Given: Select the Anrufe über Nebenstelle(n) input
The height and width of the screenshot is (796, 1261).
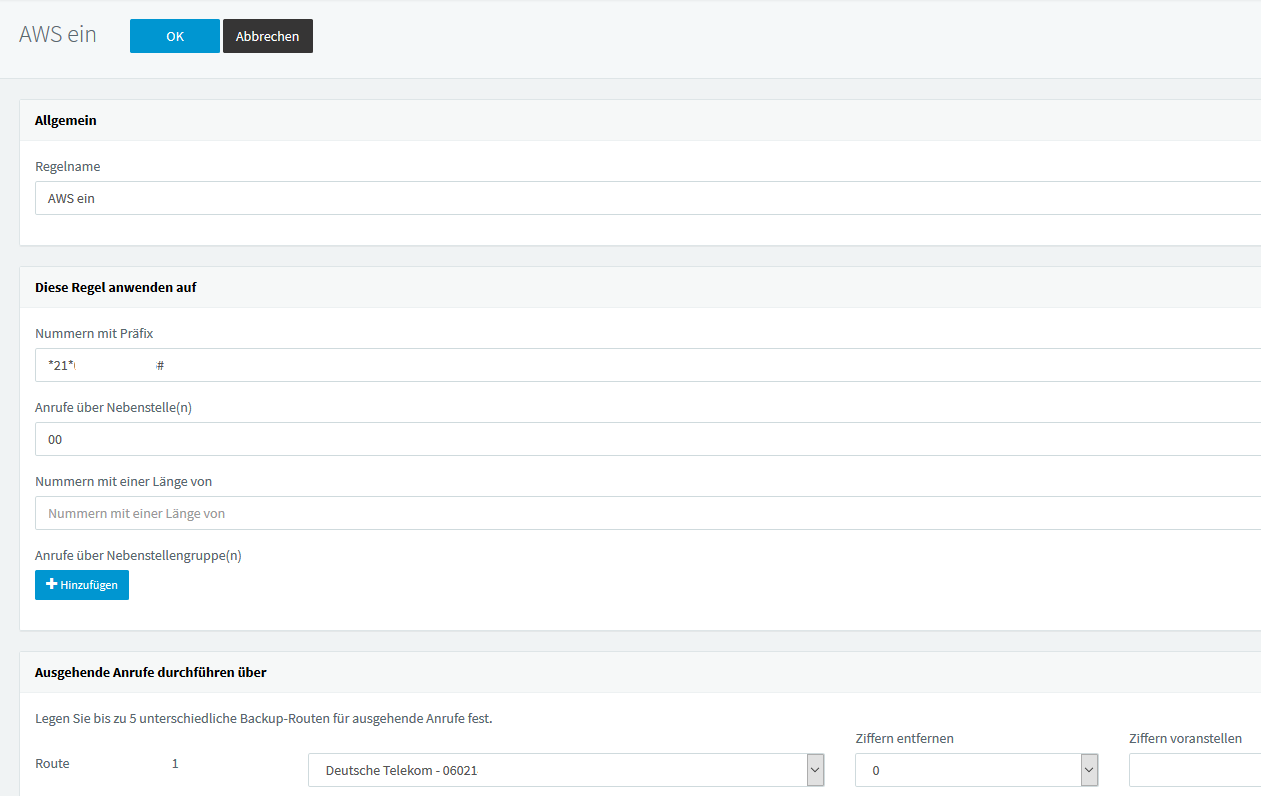Looking at the screenshot, I should tap(640, 439).
